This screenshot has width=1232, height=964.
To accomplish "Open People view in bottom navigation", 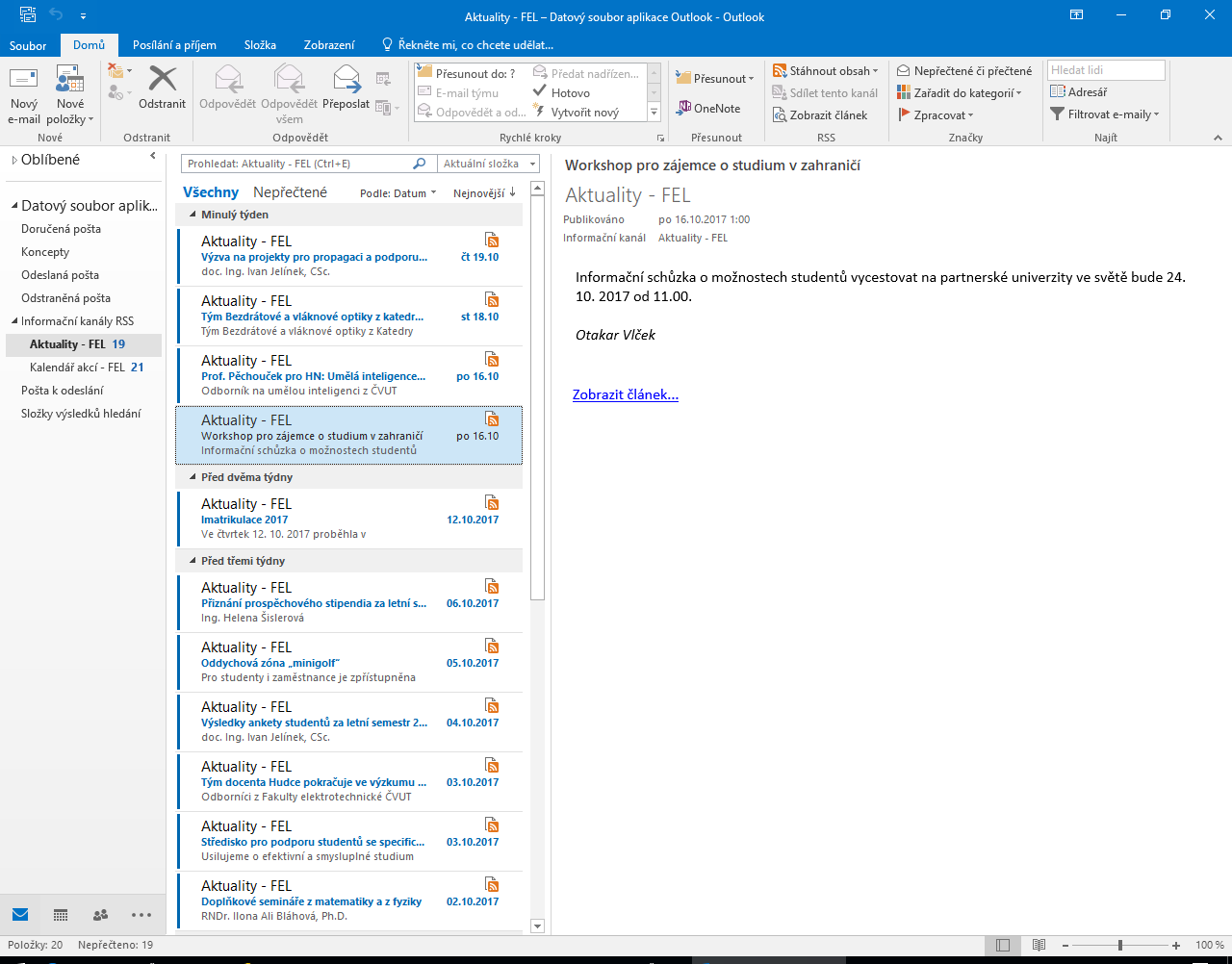I will click(100, 915).
